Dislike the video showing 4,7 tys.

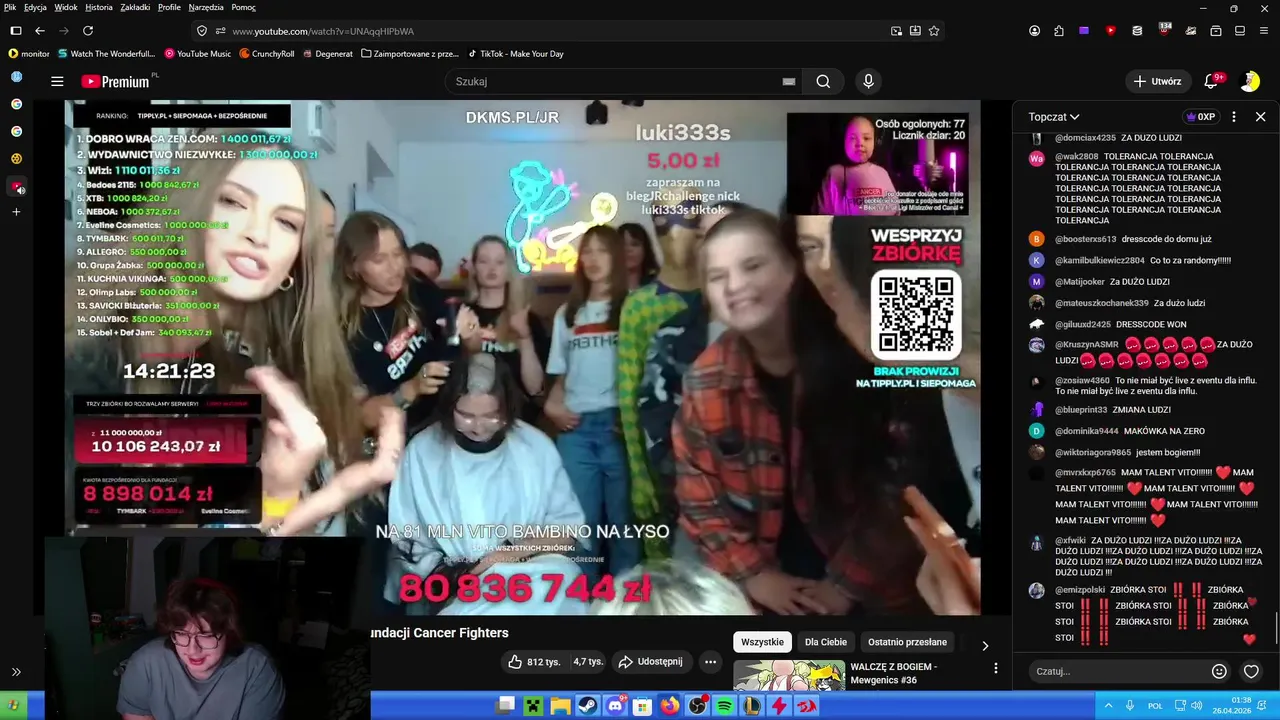588,662
